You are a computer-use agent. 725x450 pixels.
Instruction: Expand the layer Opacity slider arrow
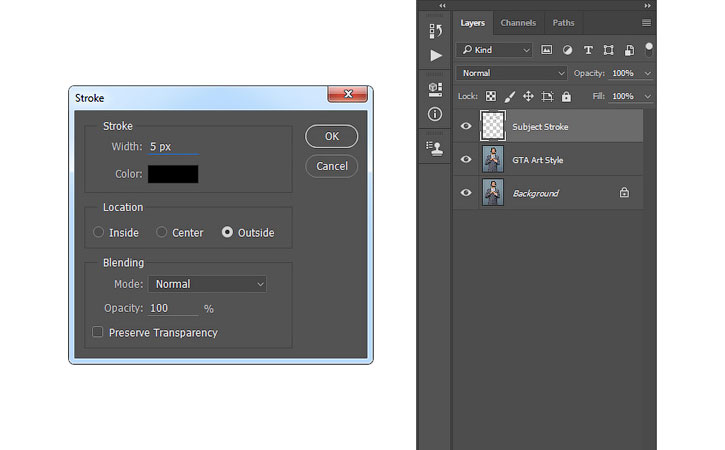[647, 73]
